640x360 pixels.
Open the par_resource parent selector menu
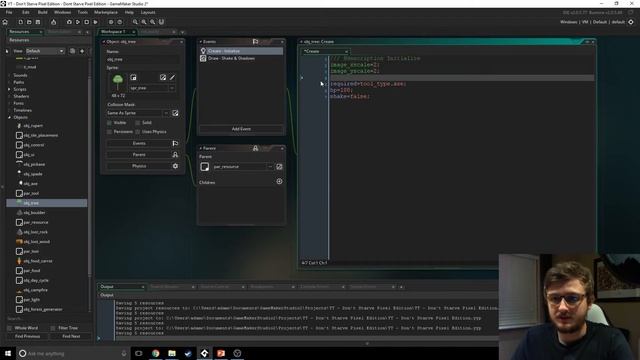click(270, 167)
